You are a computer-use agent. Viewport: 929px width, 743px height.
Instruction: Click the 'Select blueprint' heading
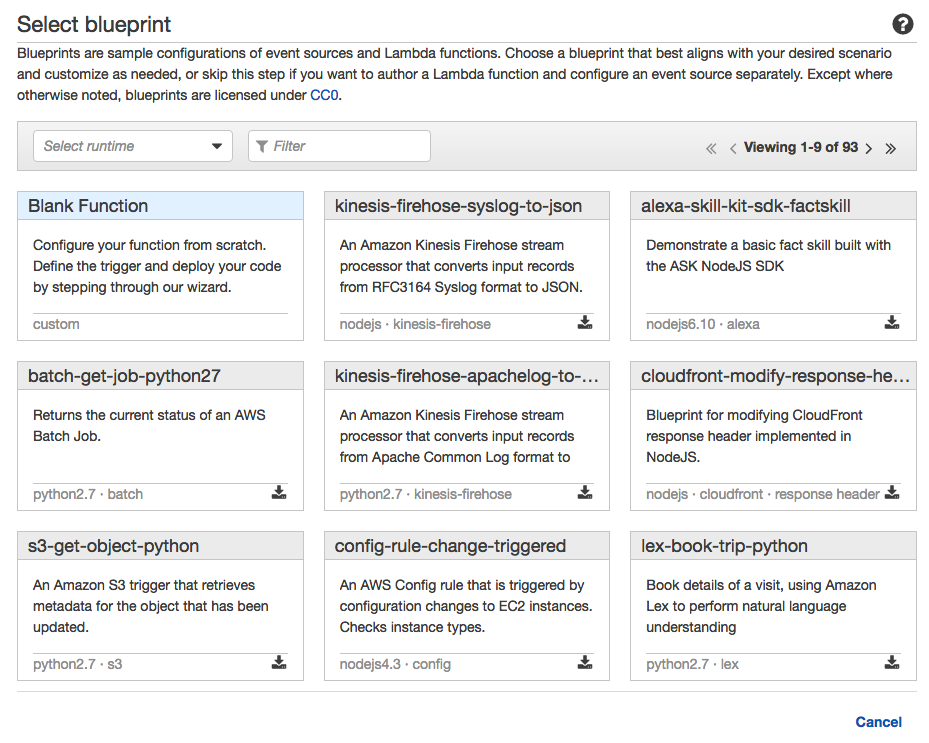[x=94, y=24]
